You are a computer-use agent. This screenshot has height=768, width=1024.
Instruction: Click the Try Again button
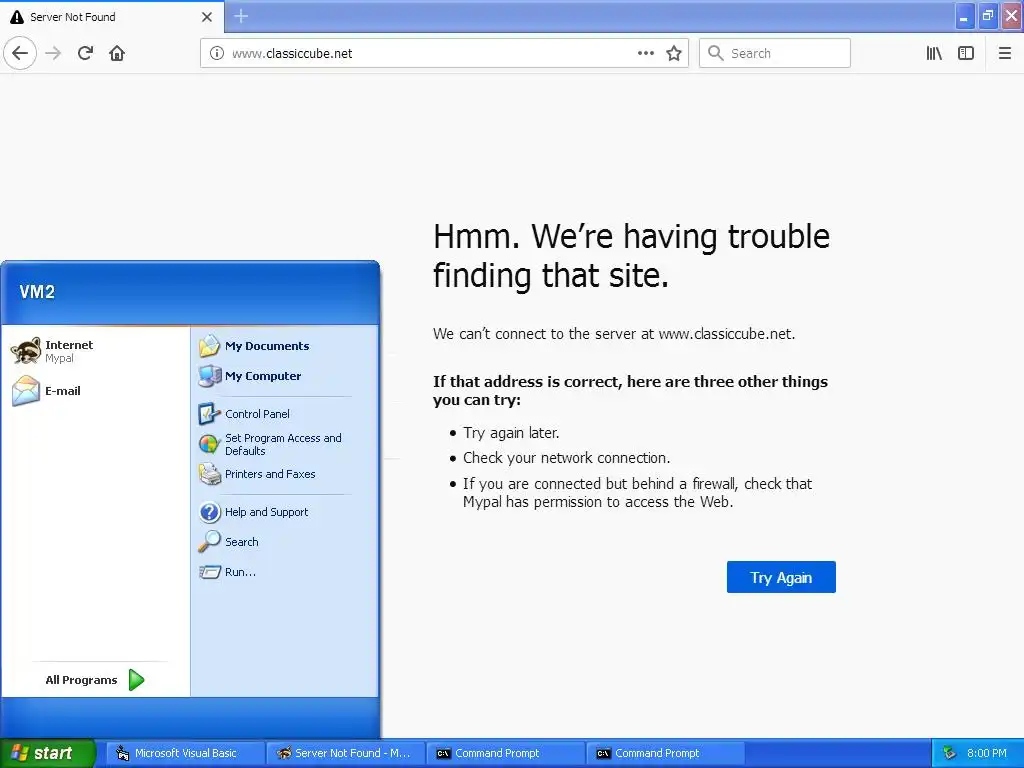[x=781, y=577]
